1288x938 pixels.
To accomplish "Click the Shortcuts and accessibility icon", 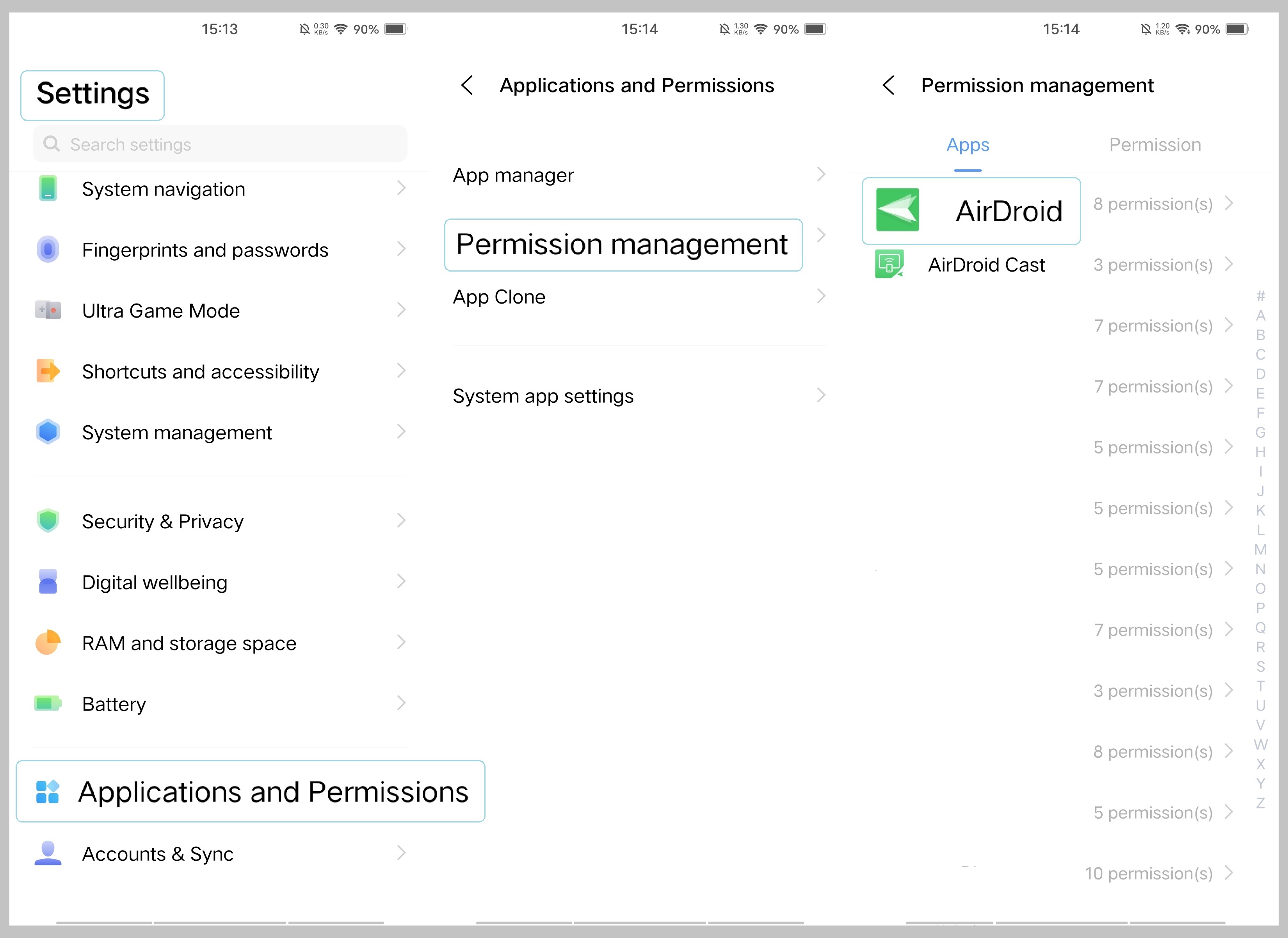I will click(x=48, y=371).
